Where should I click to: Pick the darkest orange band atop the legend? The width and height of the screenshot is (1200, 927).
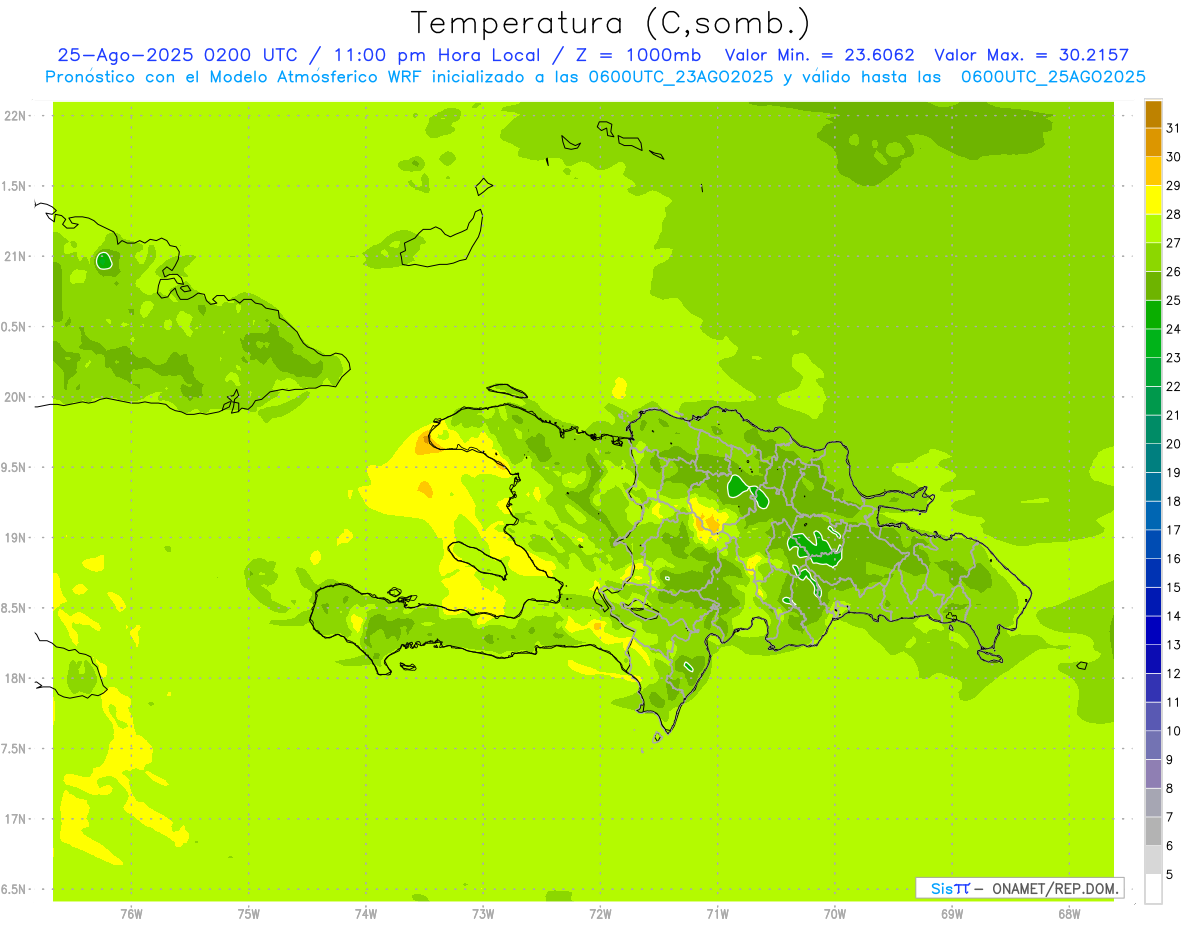pos(1153,114)
